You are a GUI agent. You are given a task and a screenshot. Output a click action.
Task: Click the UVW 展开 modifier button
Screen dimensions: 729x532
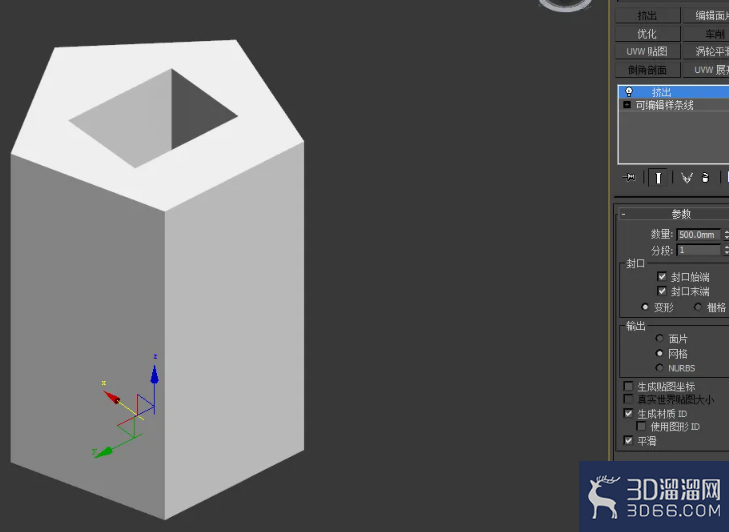[706, 69]
